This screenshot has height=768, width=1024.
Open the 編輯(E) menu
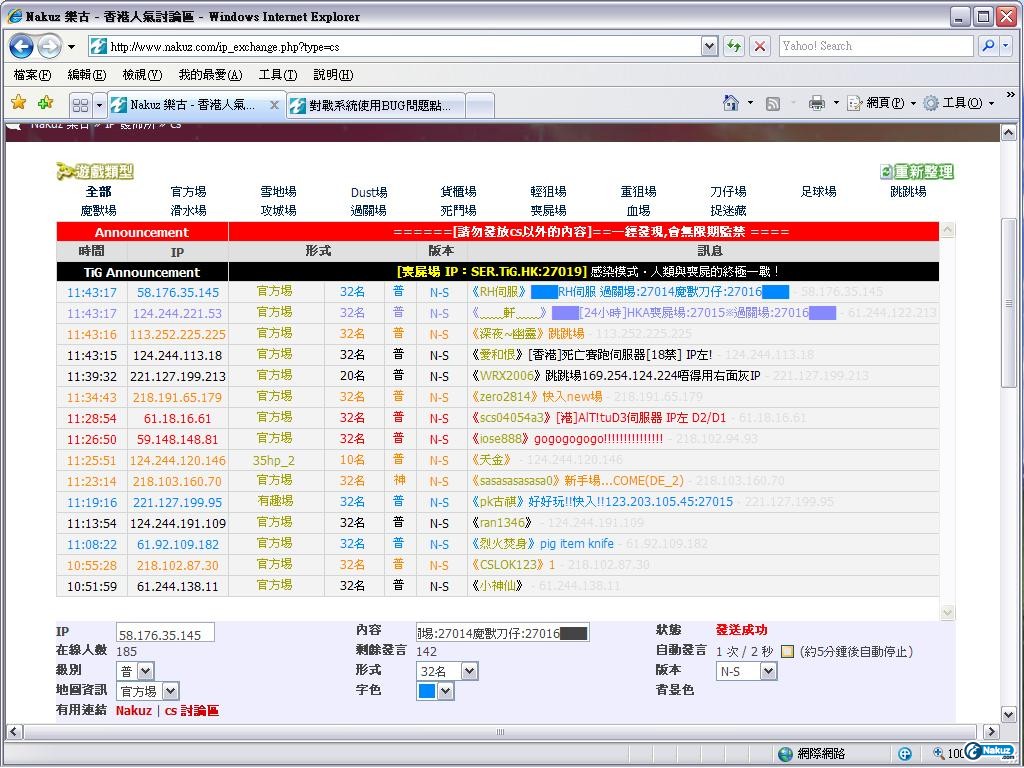point(87,75)
